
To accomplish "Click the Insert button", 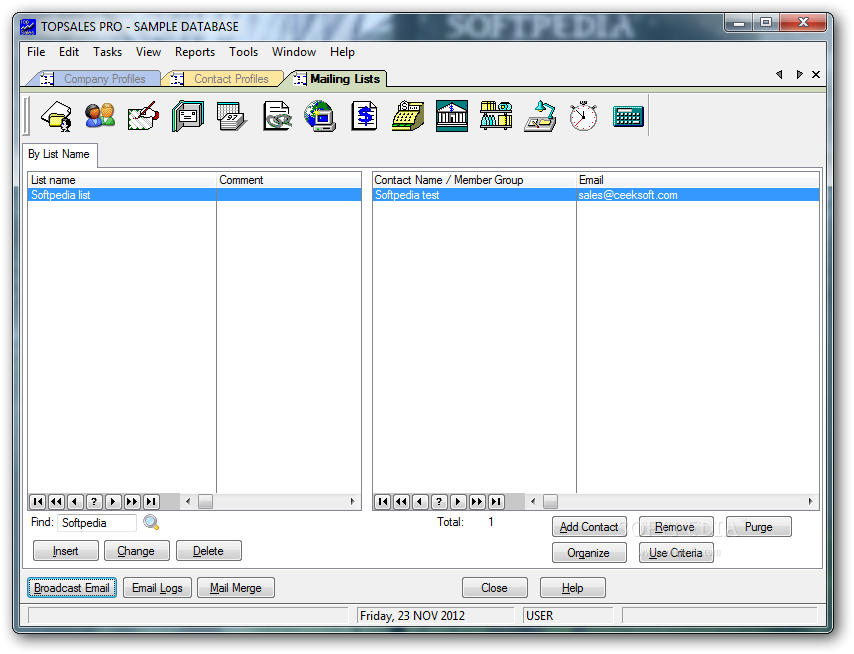I will point(66,551).
